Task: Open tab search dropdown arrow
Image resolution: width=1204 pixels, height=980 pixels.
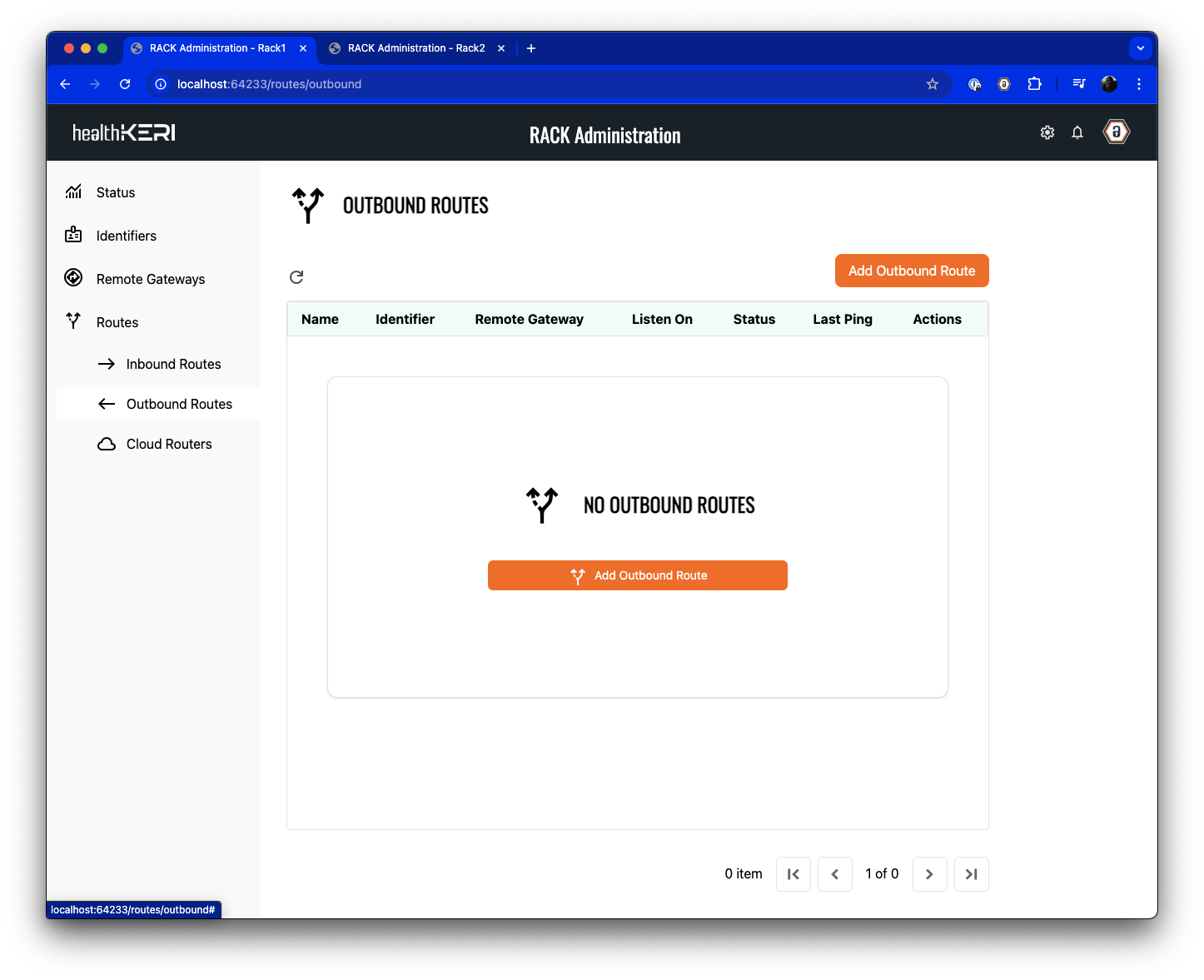Action: click(x=1141, y=48)
